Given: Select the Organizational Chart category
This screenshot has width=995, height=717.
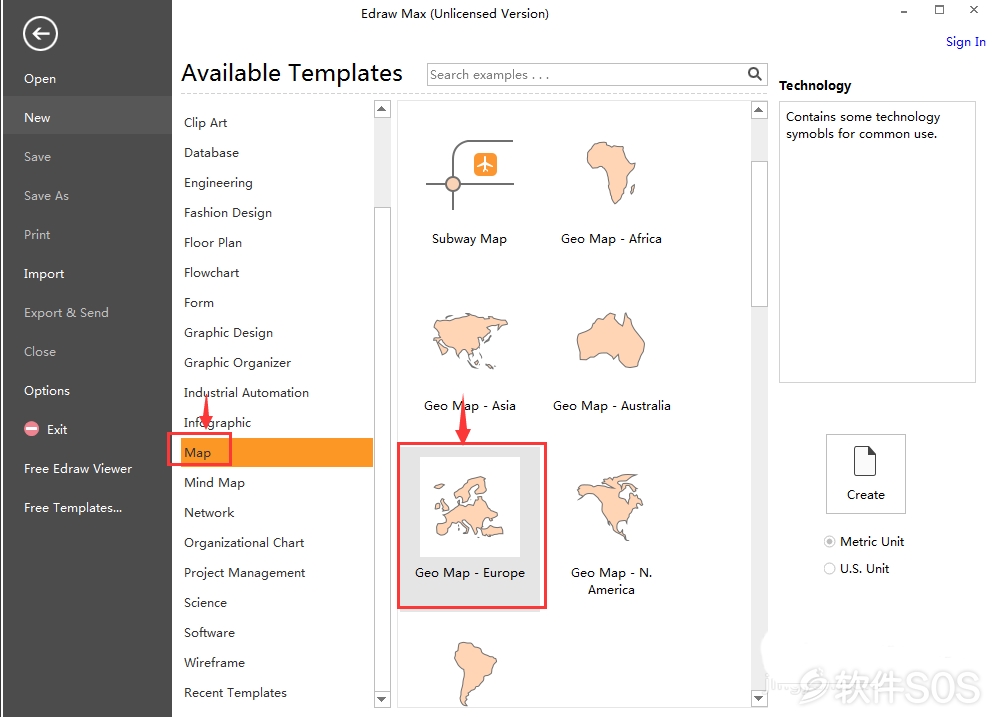Looking at the screenshot, I should (x=244, y=543).
